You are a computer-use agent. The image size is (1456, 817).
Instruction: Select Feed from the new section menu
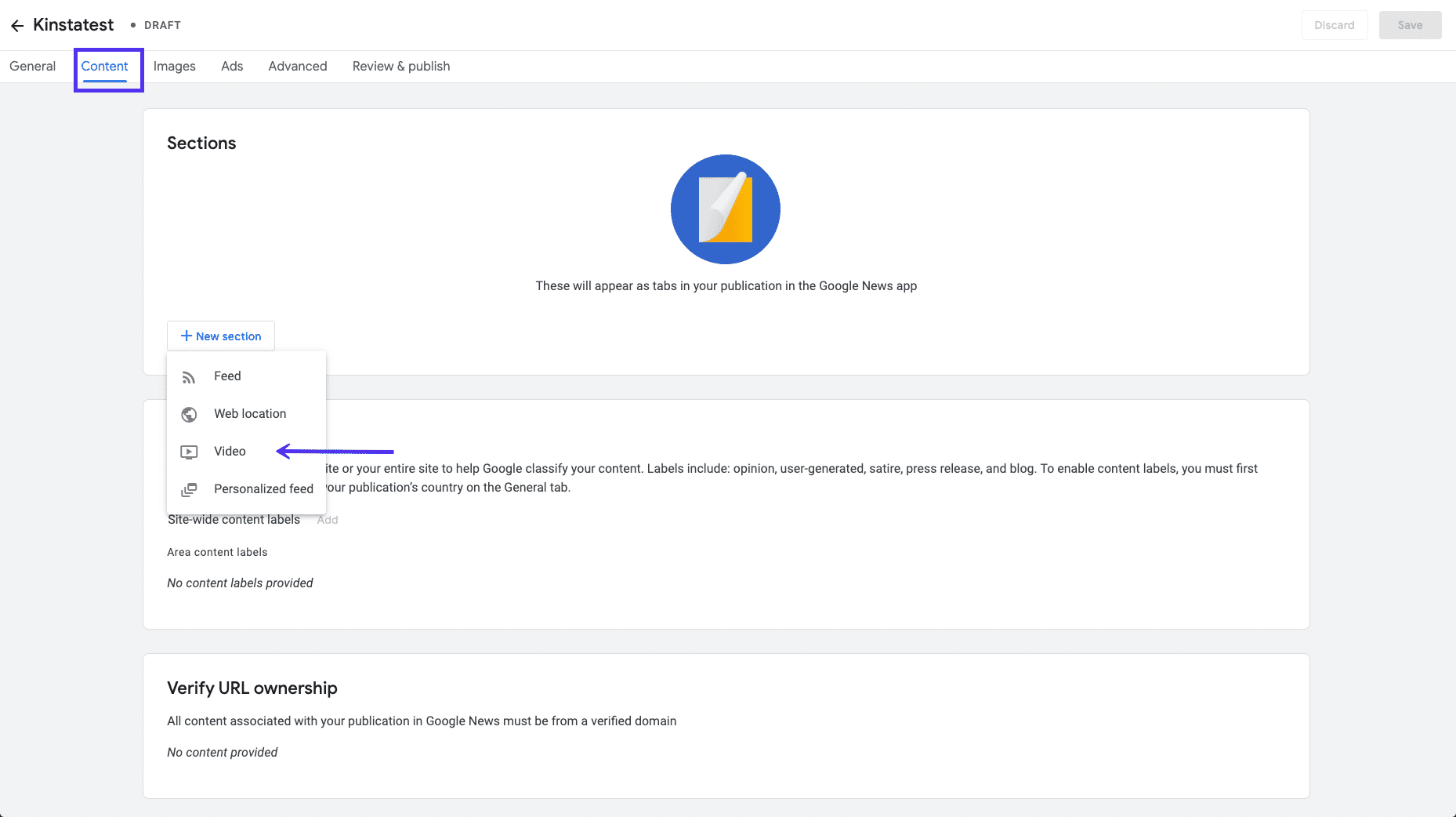coord(227,376)
